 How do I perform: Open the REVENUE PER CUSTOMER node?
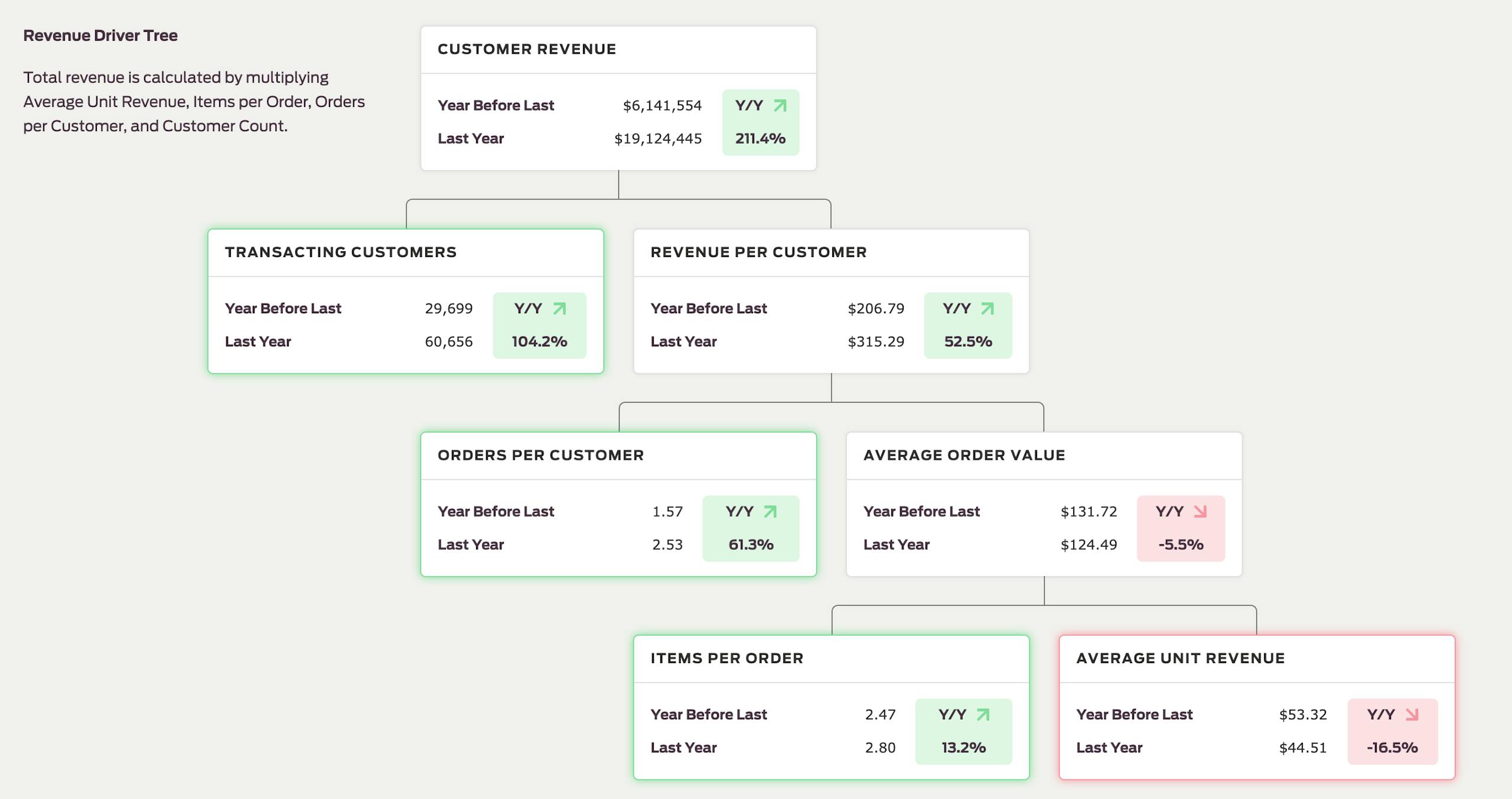tap(758, 252)
